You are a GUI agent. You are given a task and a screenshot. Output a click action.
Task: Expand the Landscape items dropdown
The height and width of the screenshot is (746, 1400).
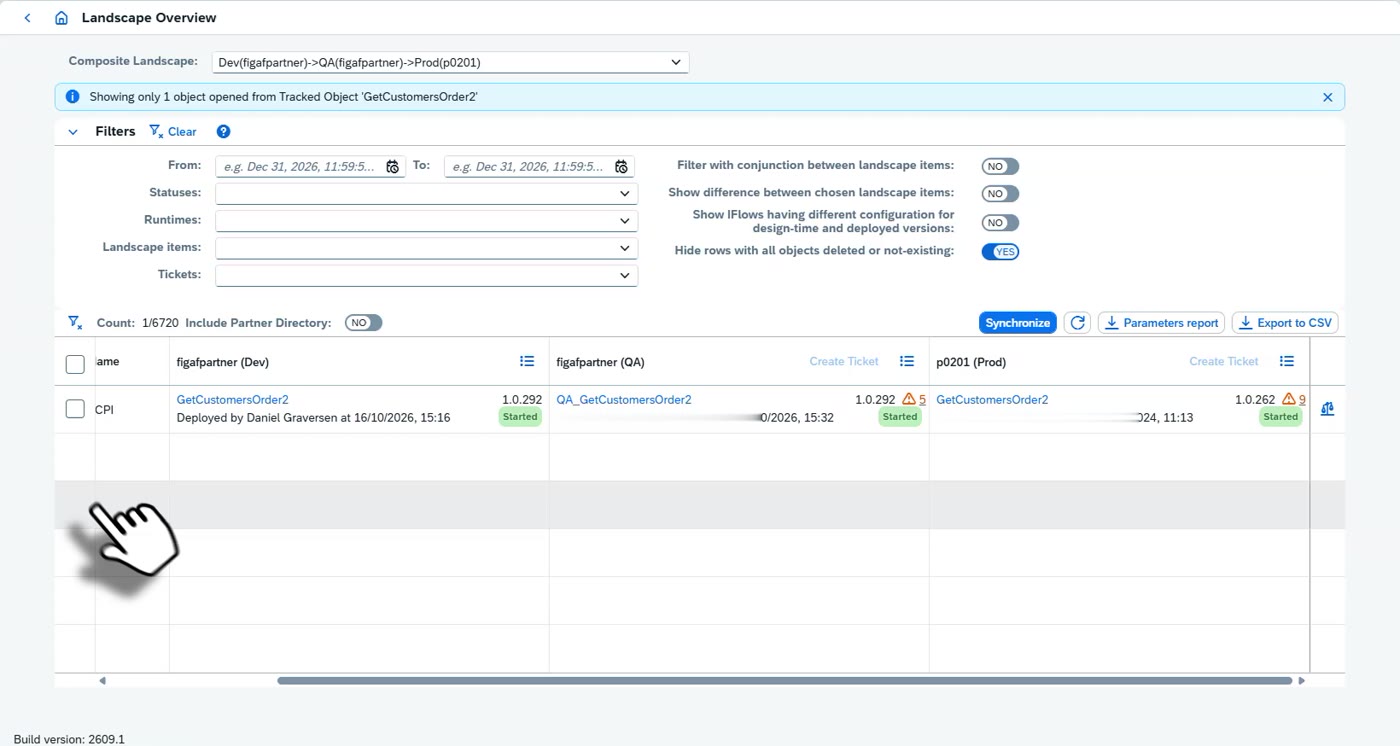tap(625, 248)
